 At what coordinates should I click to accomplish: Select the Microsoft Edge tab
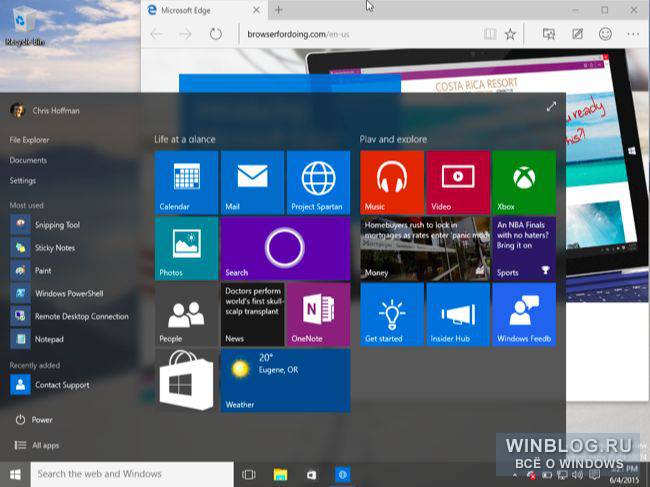tap(204, 10)
